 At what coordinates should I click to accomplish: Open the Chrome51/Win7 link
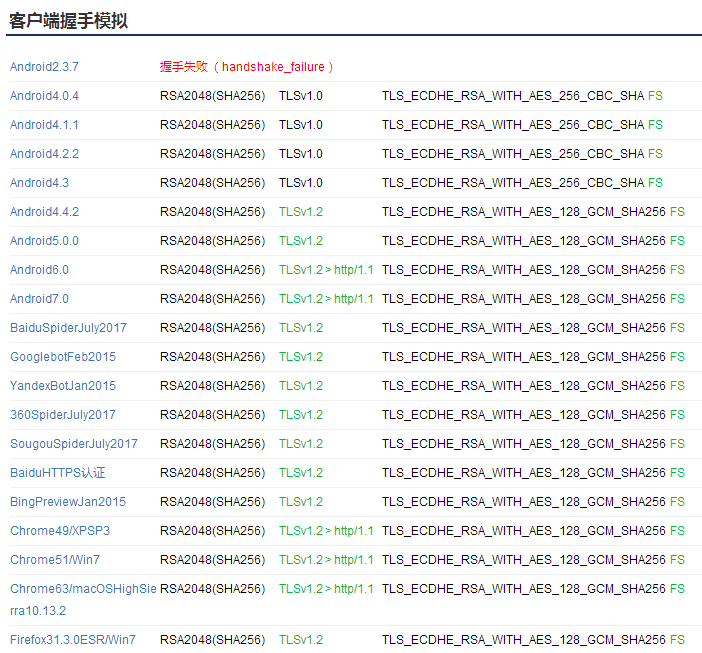click(x=55, y=560)
